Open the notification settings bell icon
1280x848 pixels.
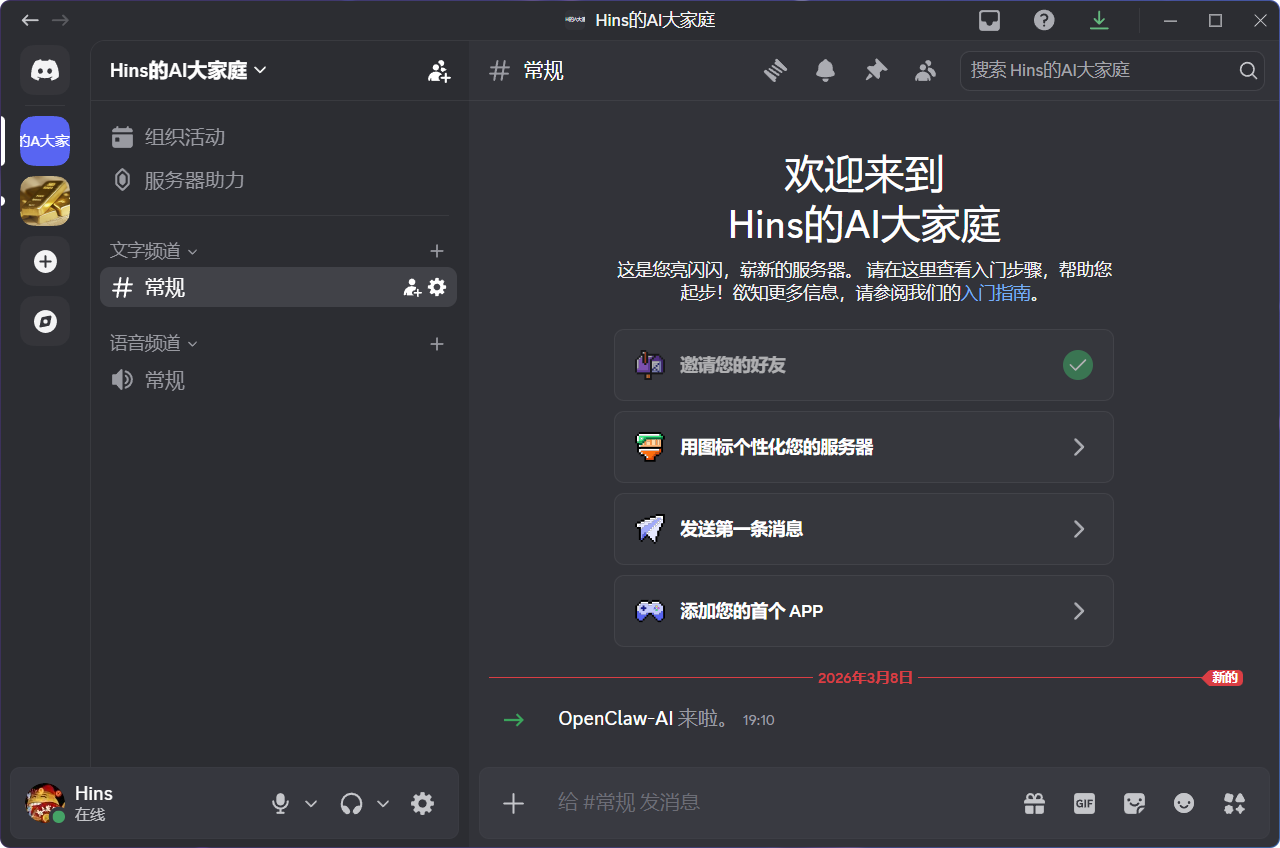point(825,70)
